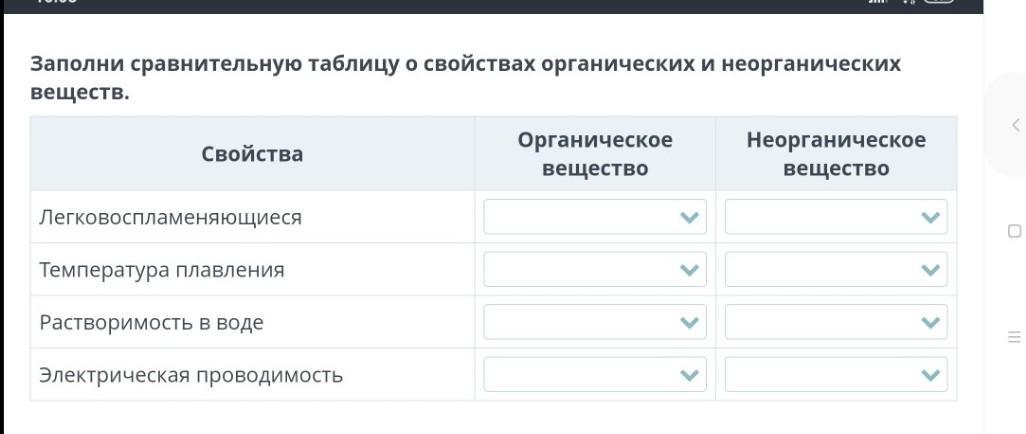Select inorganic Растворимость в воде dropdown
The width and height of the screenshot is (1026, 434).
836,322
